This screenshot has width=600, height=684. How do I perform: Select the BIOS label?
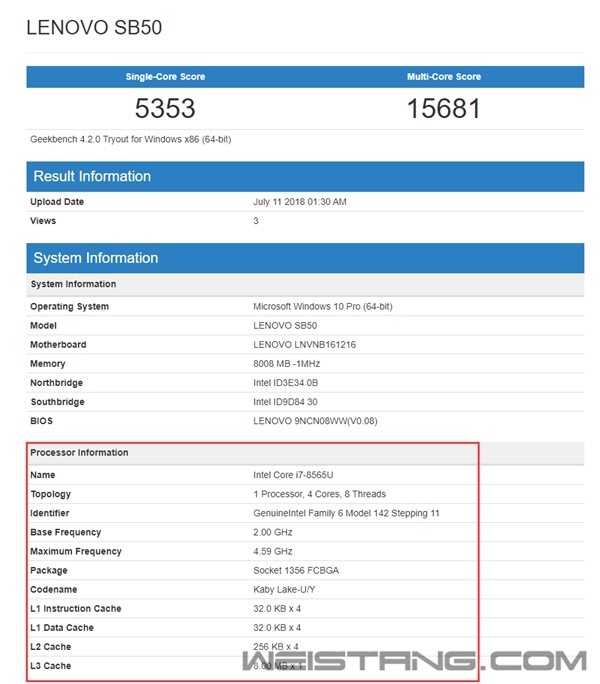[x=41, y=421]
